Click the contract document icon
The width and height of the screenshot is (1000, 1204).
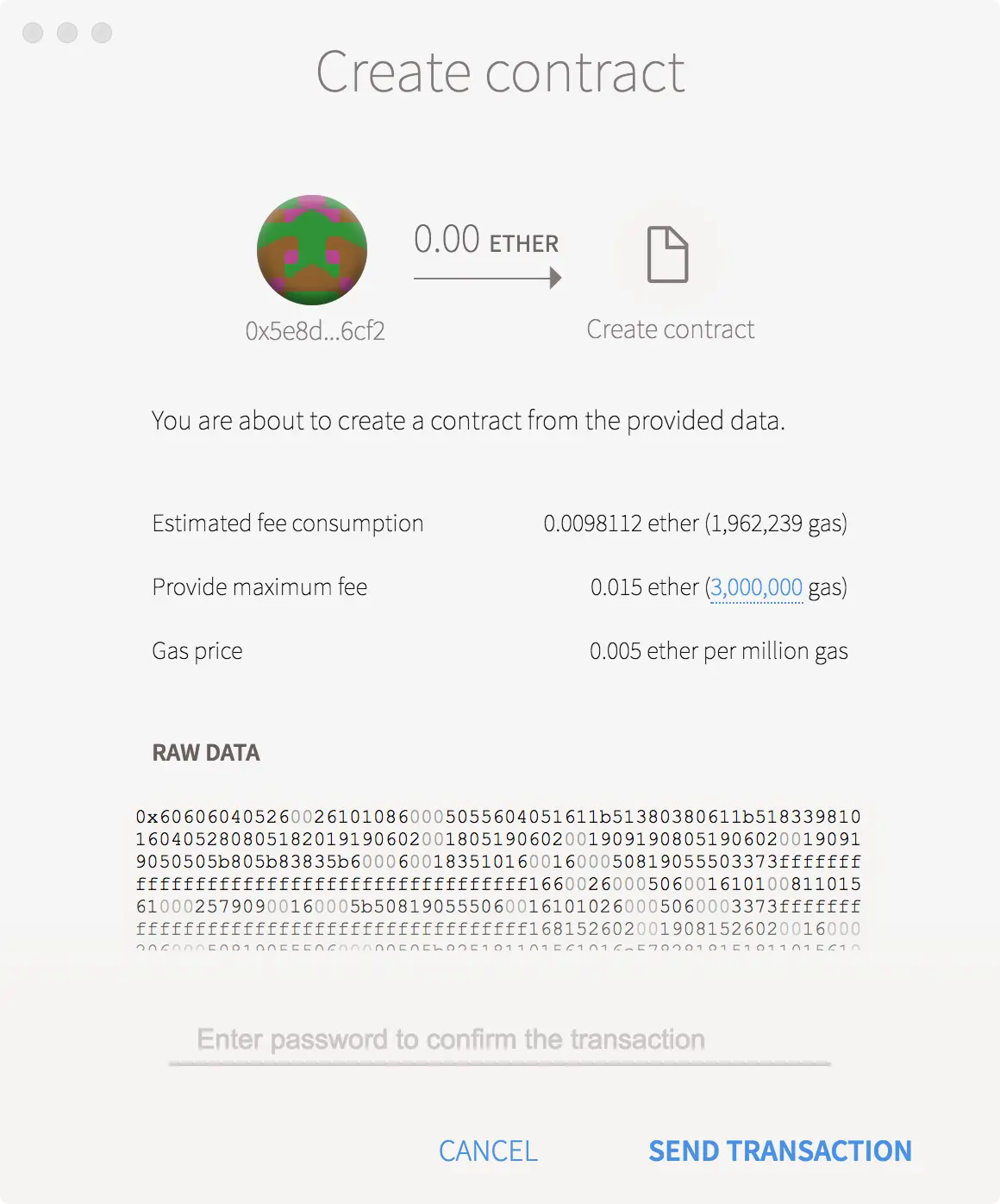pyautogui.click(x=668, y=254)
